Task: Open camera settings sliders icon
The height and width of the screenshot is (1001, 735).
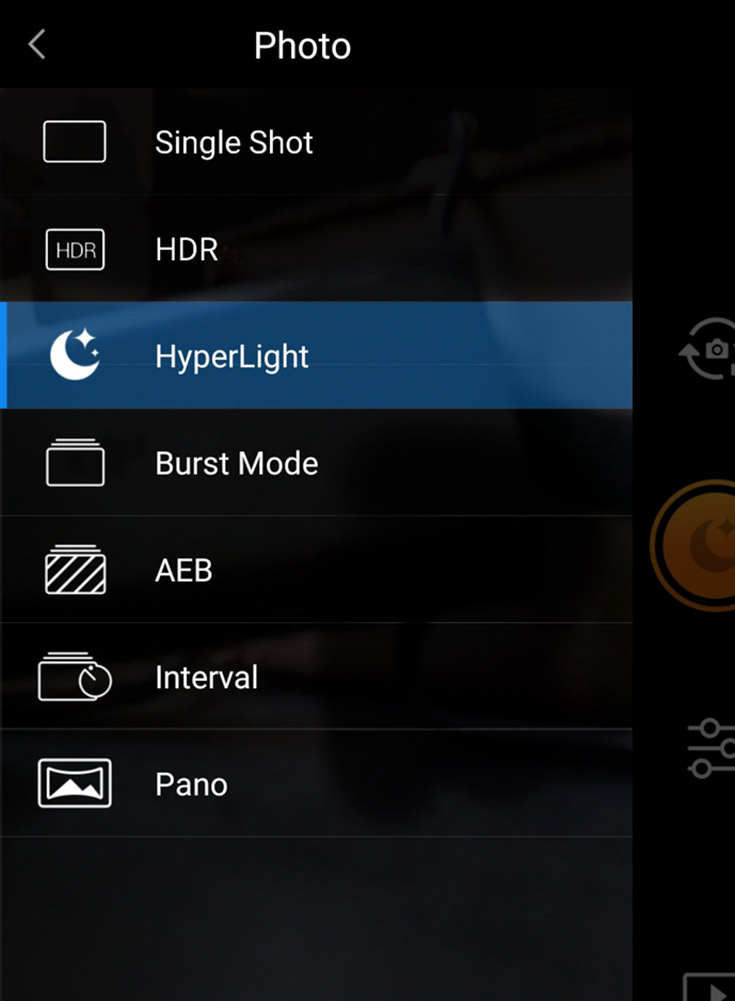Action: coord(711,748)
